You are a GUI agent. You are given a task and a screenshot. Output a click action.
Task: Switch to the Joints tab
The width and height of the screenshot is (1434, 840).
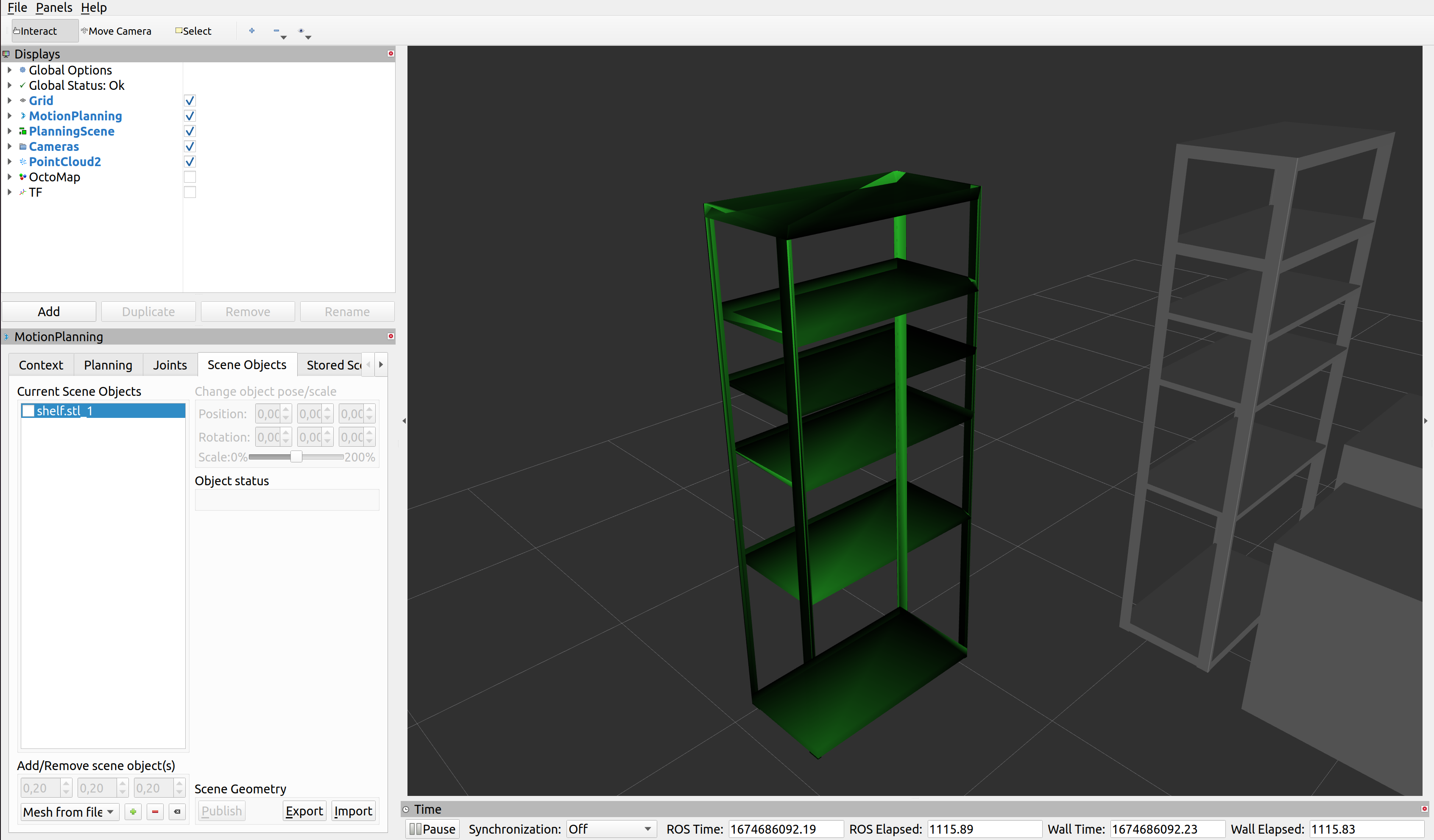coord(170,364)
